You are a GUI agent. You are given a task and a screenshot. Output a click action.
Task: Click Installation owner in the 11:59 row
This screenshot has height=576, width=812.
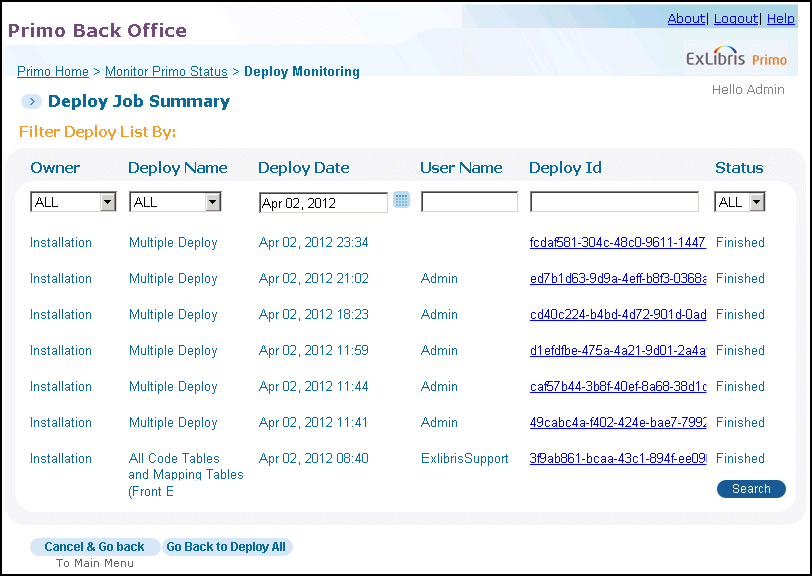pos(61,351)
